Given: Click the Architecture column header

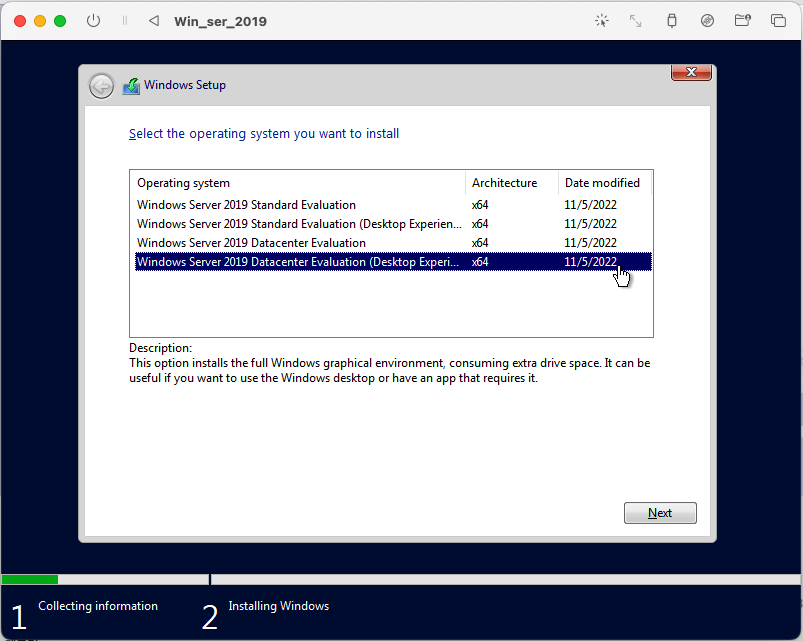Looking at the screenshot, I should click(x=512, y=183).
